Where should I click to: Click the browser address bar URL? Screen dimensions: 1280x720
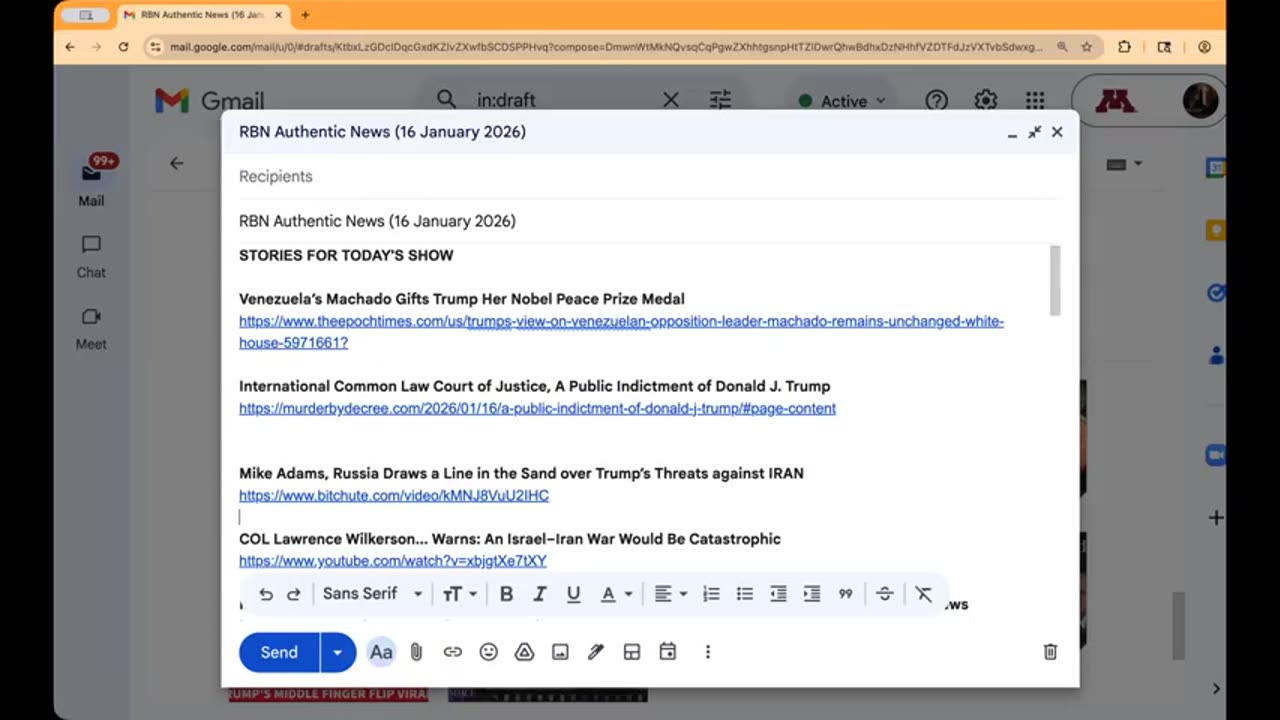pyautogui.click(x=605, y=47)
